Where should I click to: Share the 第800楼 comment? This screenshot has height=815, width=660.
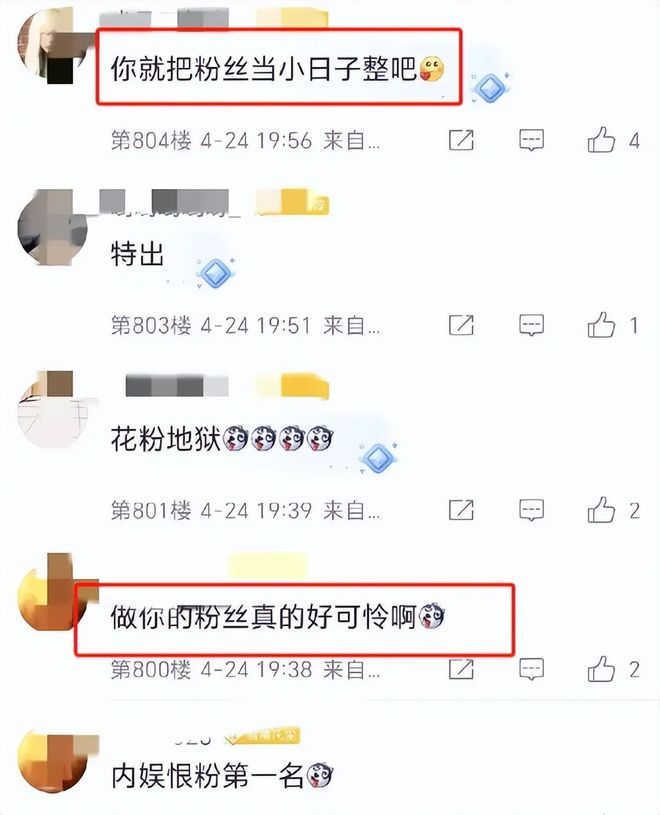(x=461, y=669)
